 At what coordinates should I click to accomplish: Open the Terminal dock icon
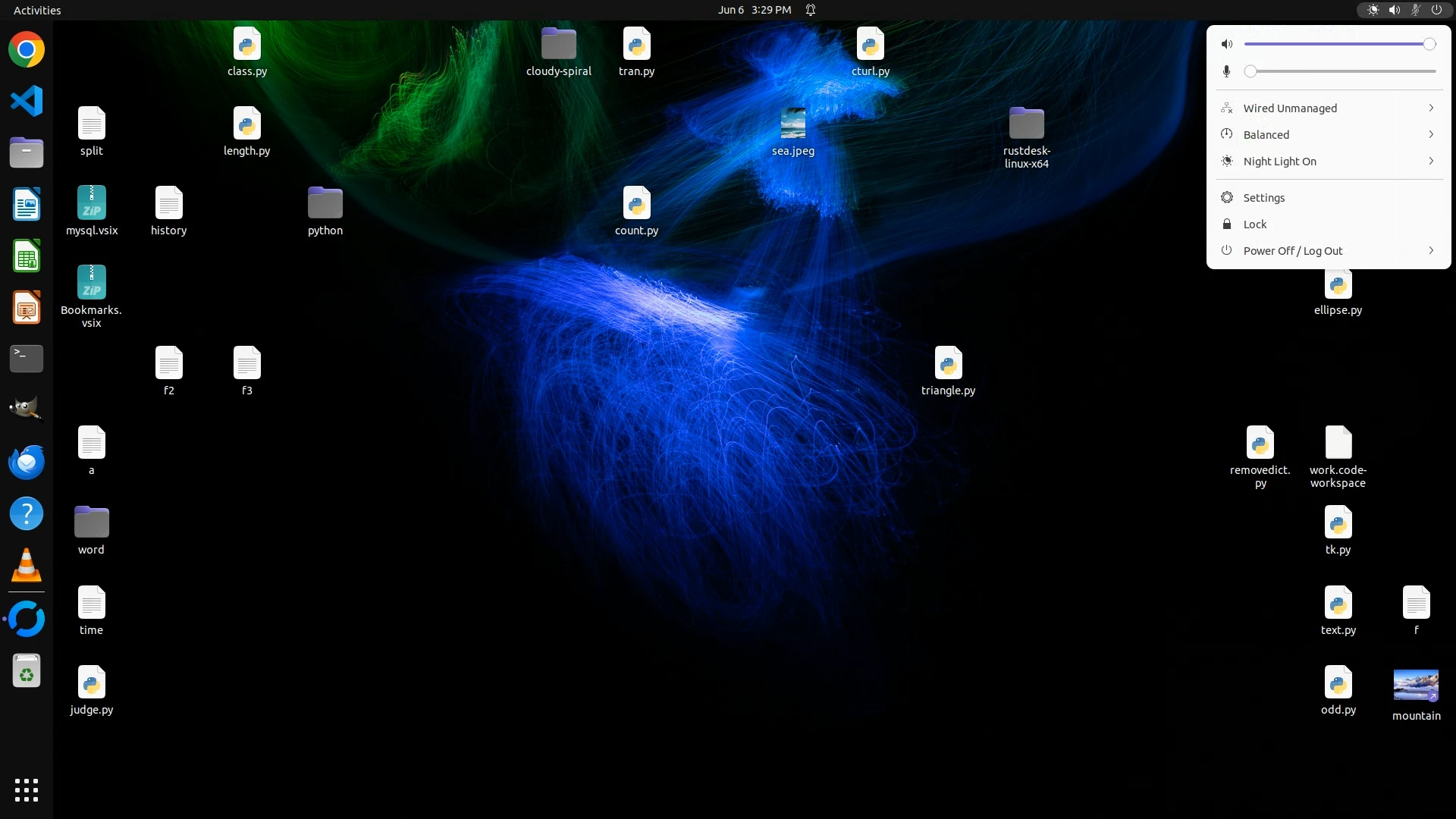[x=27, y=359]
